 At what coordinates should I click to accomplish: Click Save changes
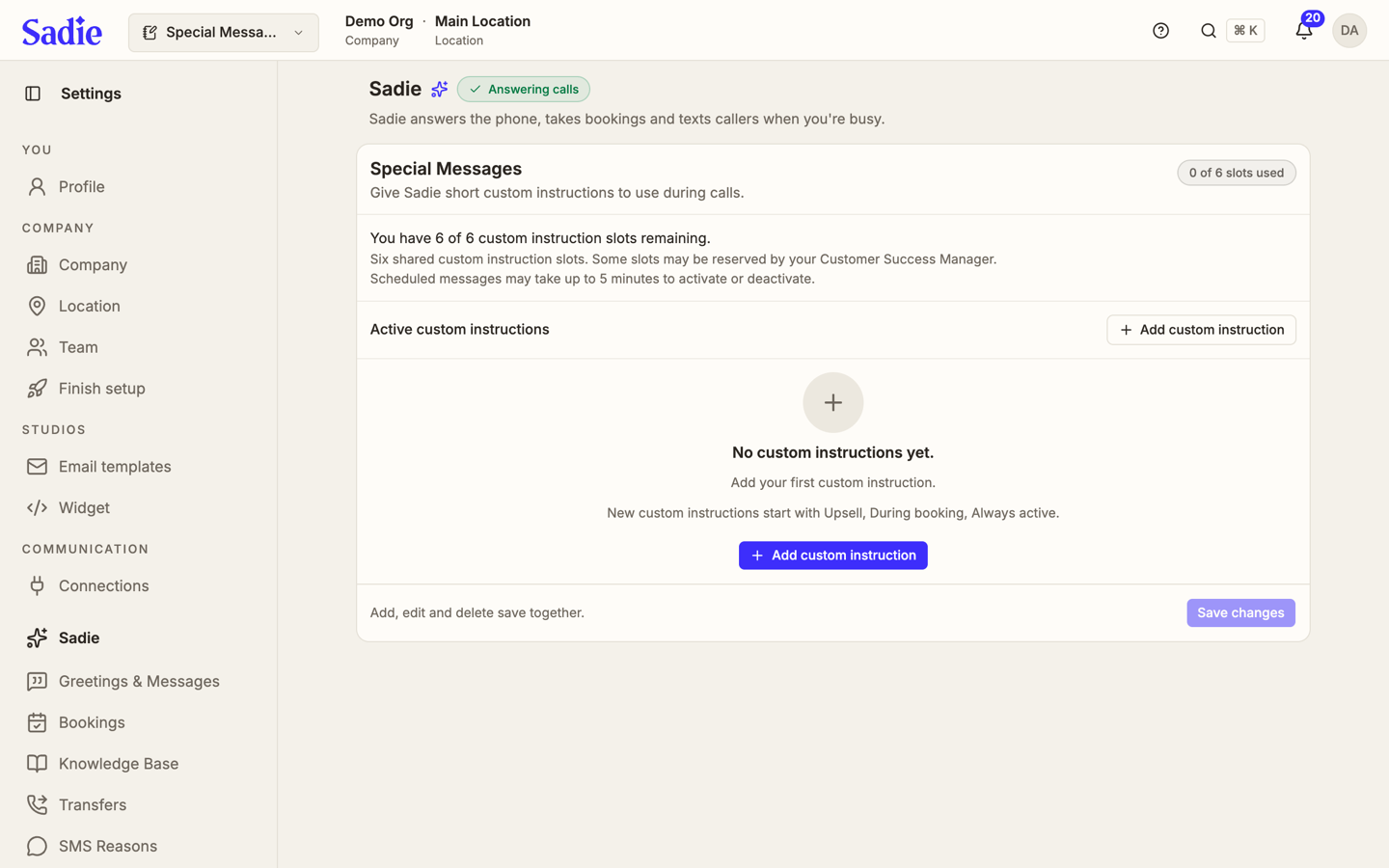[x=1240, y=613]
